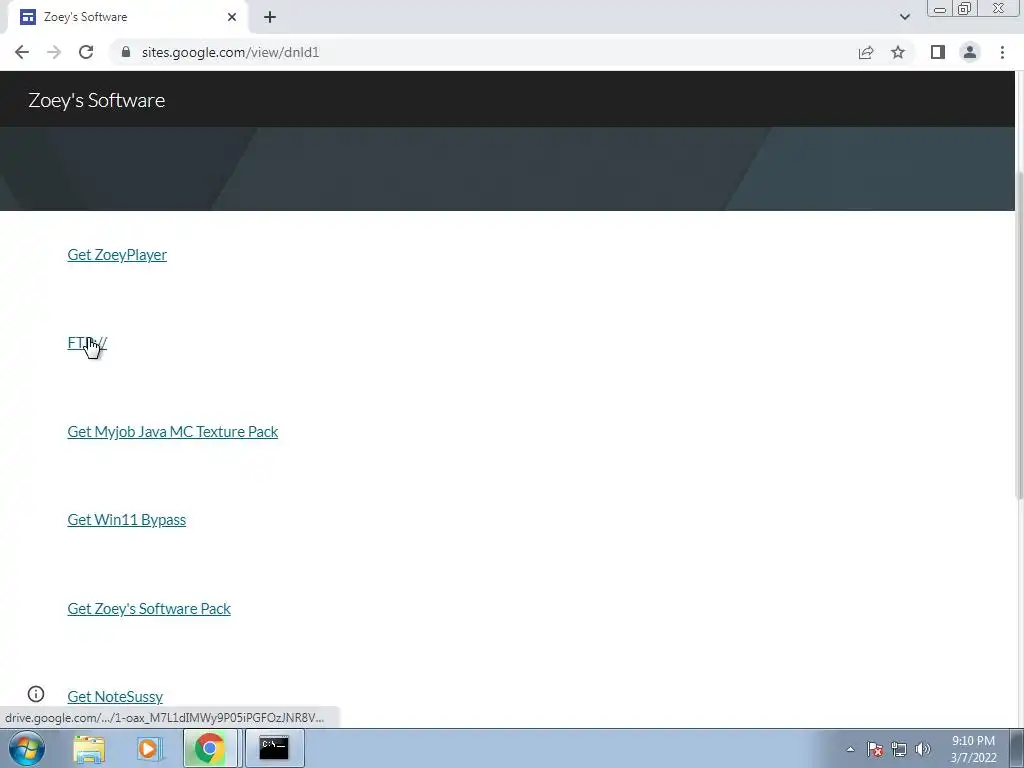Open Windows Explorer from the taskbar

coord(89,748)
